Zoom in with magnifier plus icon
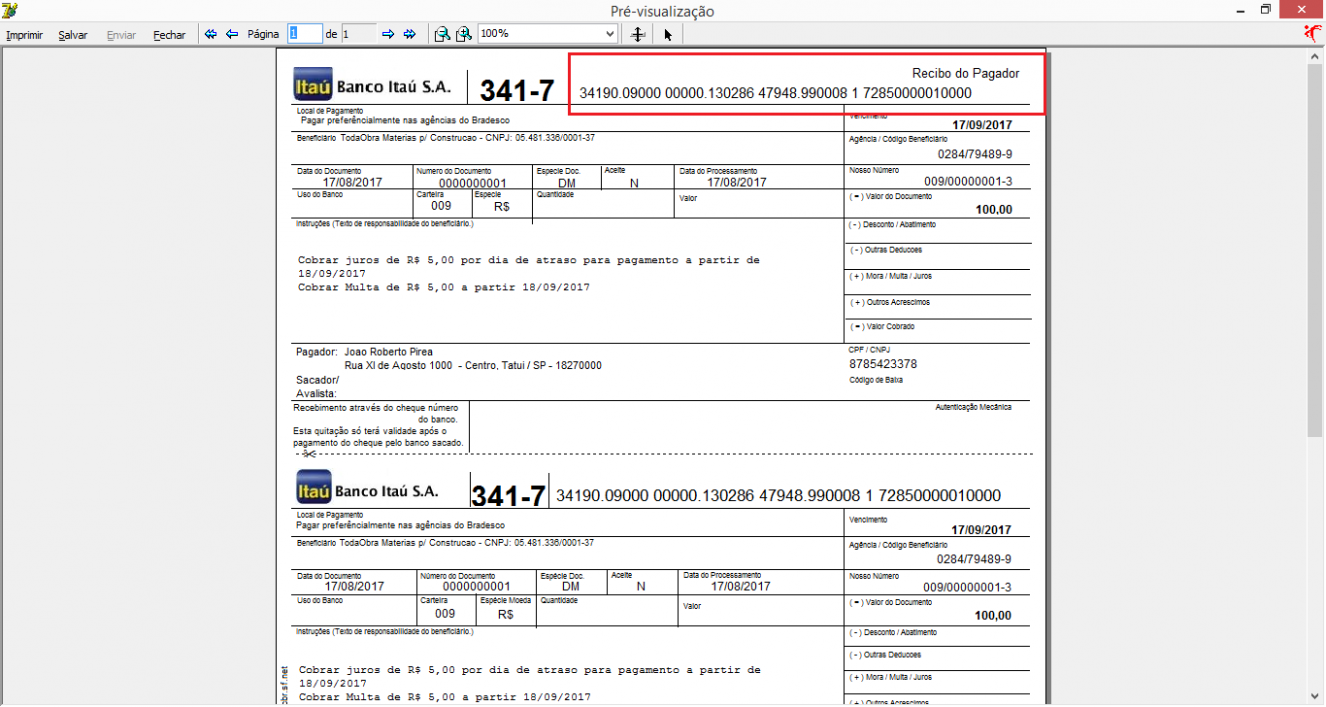The width and height of the screenshot is (1326, 707). click(x=463, y=34)
